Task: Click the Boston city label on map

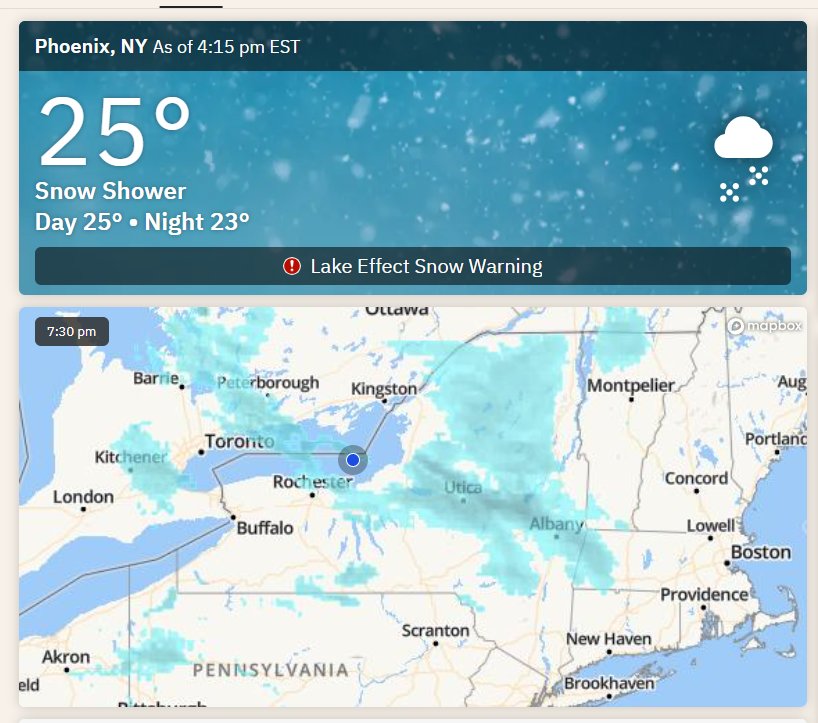Action: click(x=761, y=552)
